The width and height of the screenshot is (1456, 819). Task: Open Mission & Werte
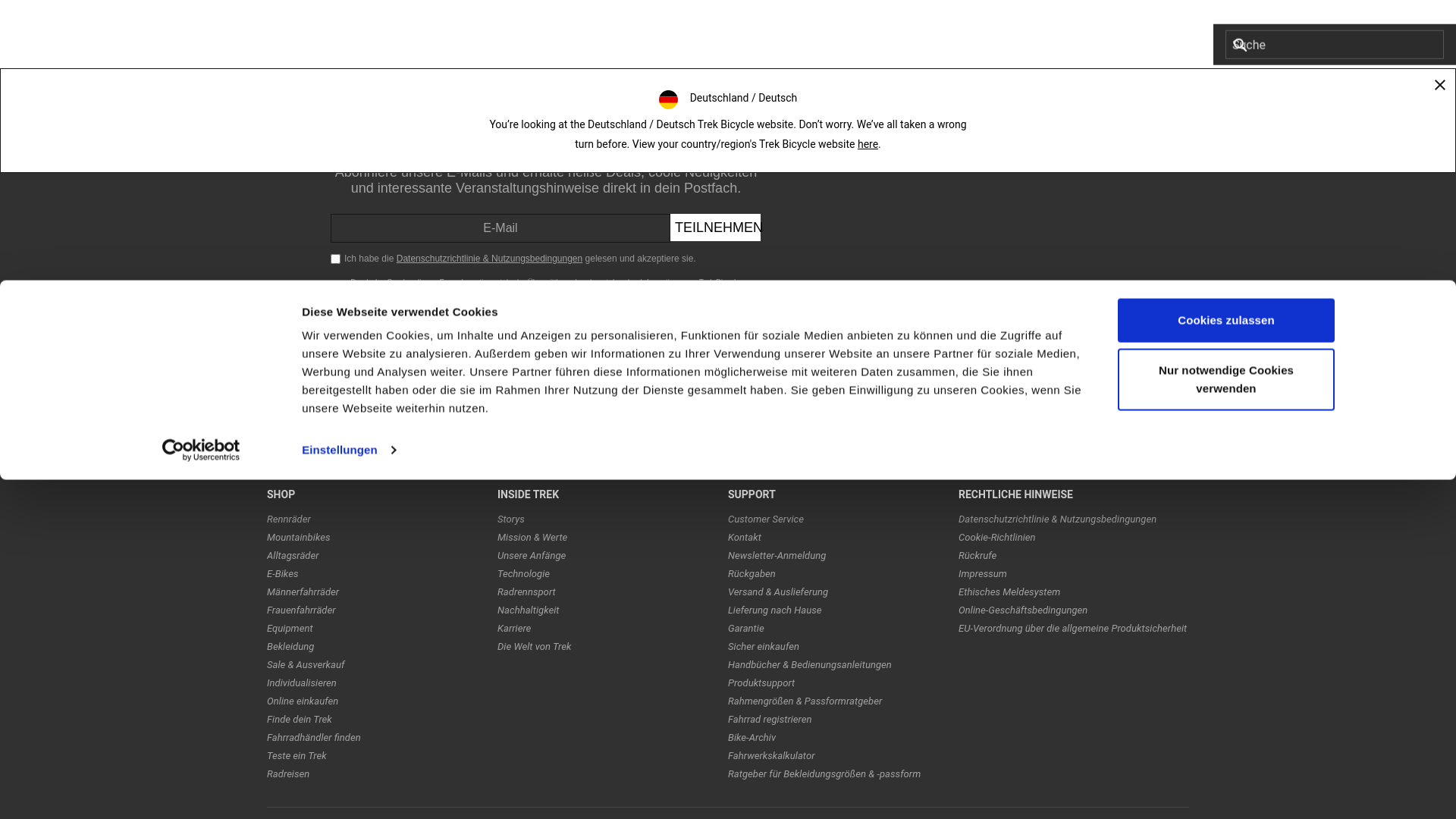[532, 538]
